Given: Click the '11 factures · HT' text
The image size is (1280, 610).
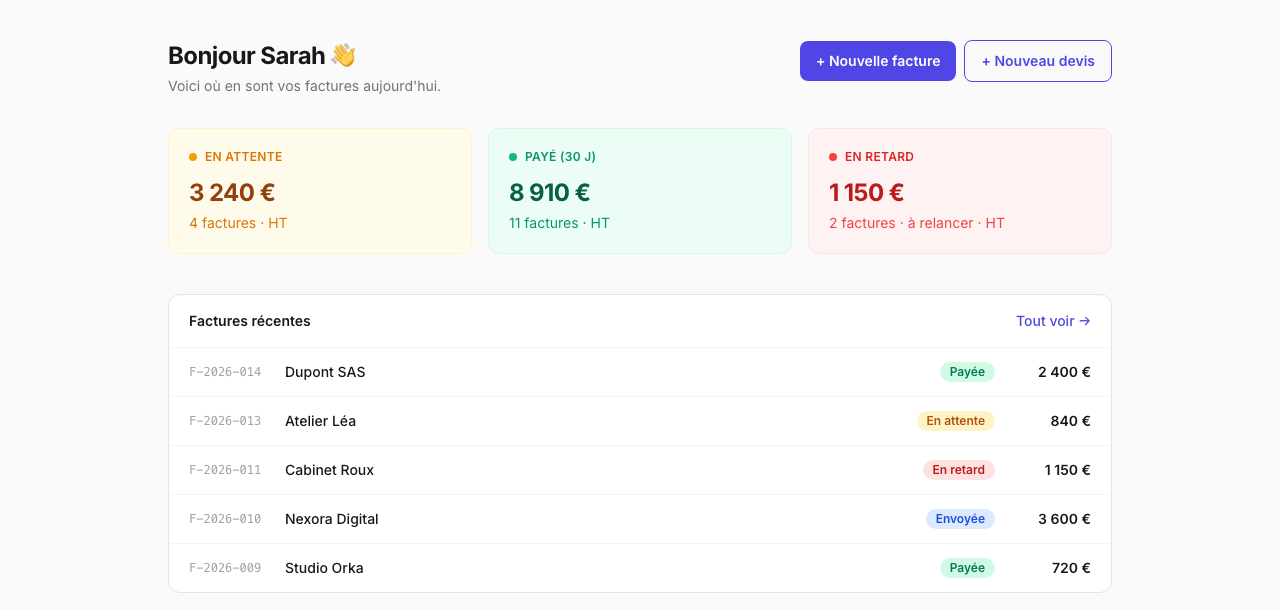Looking at the screenshot, I should 559,223.
